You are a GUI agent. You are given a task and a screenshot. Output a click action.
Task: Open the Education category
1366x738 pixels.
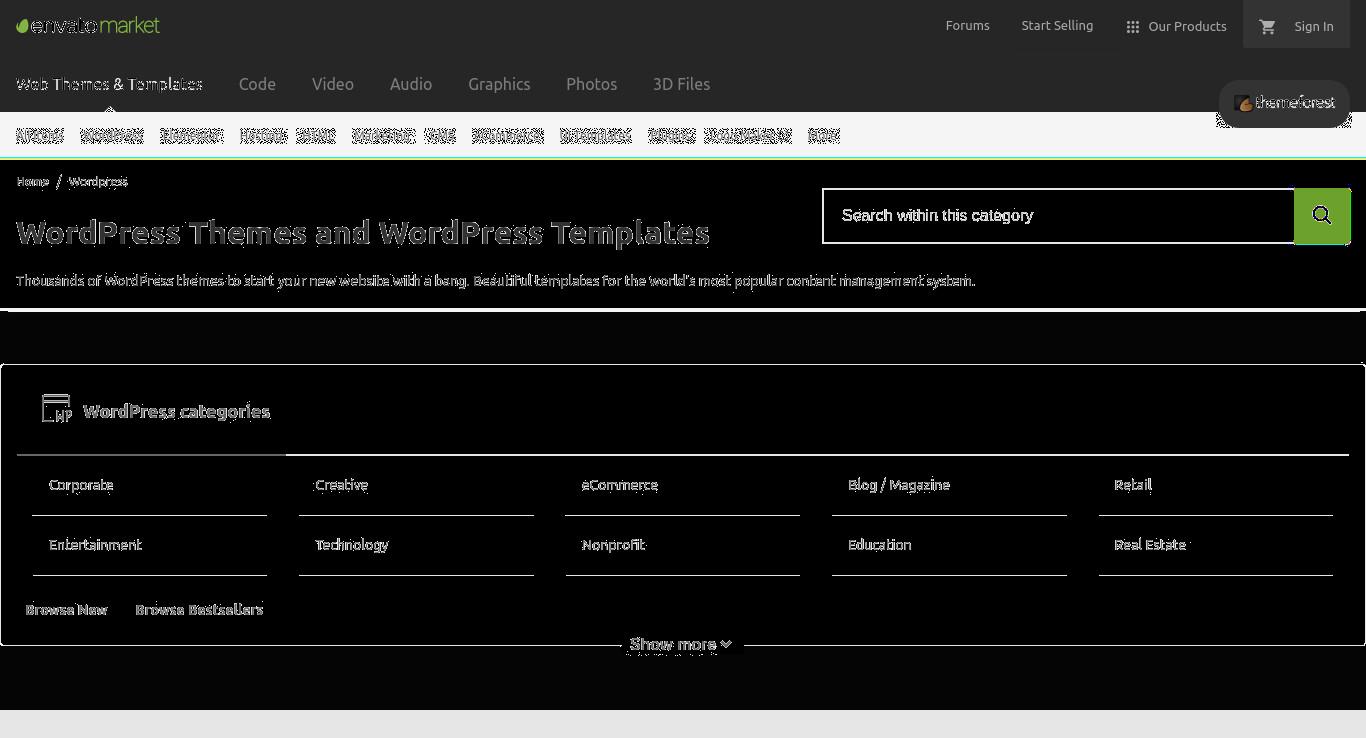click(880, 545)
